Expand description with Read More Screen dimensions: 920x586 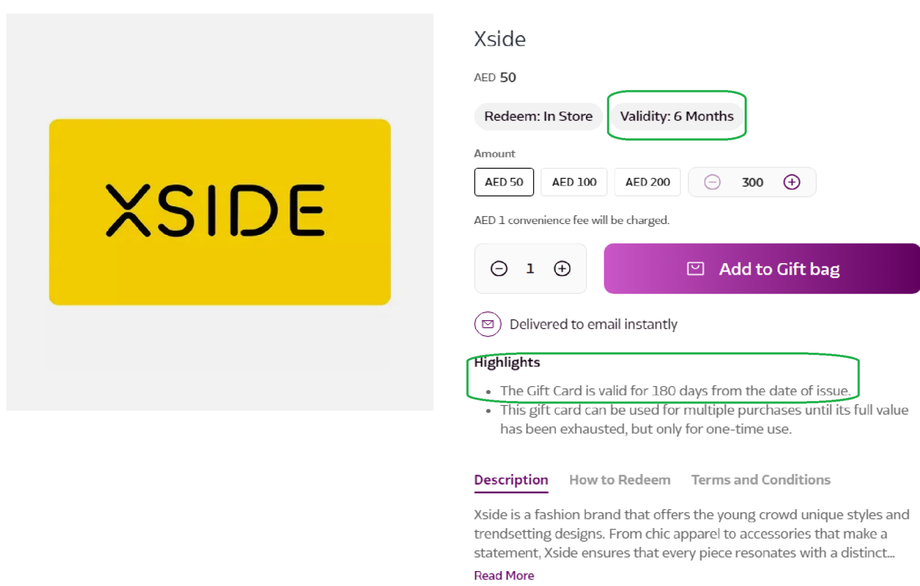click(x=504, y=575)
